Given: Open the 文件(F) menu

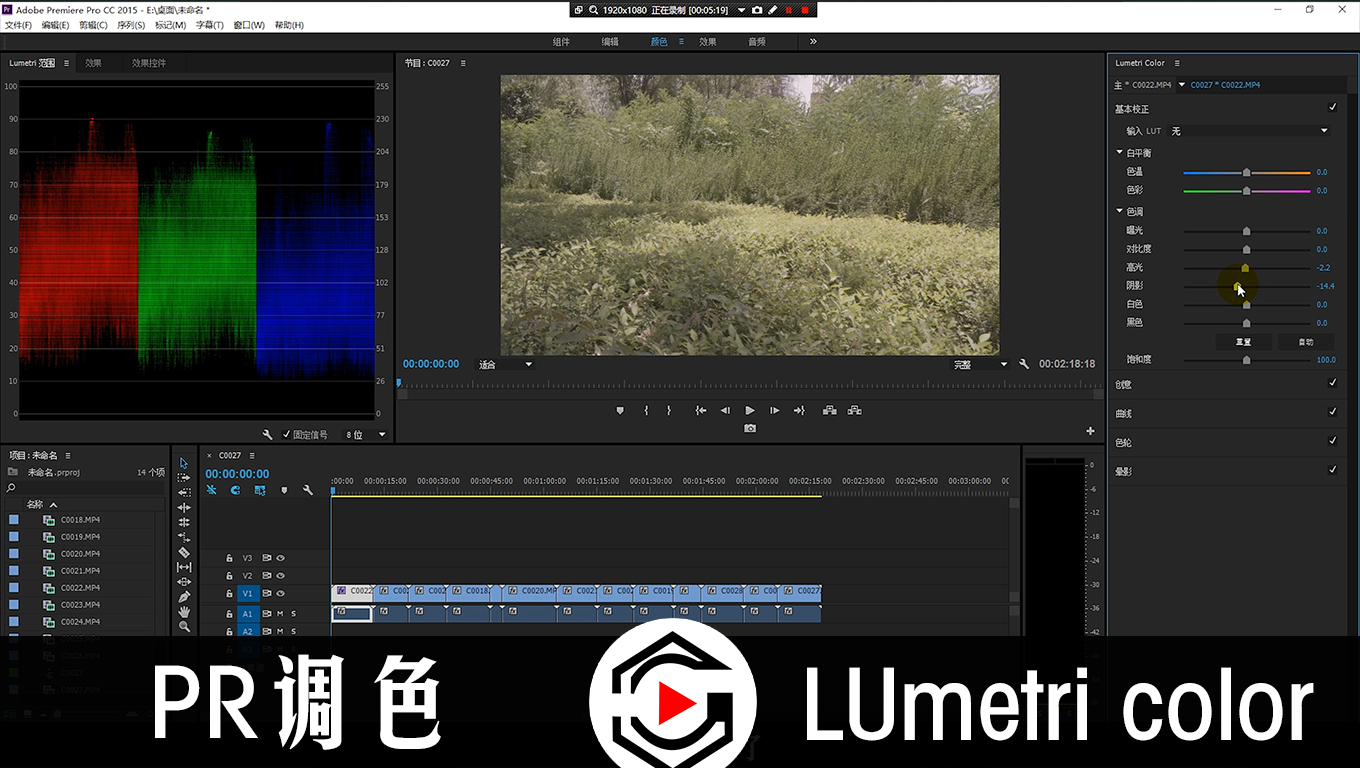Looking at the screenshot, I should pyautogui.click(x=18, y=25).
